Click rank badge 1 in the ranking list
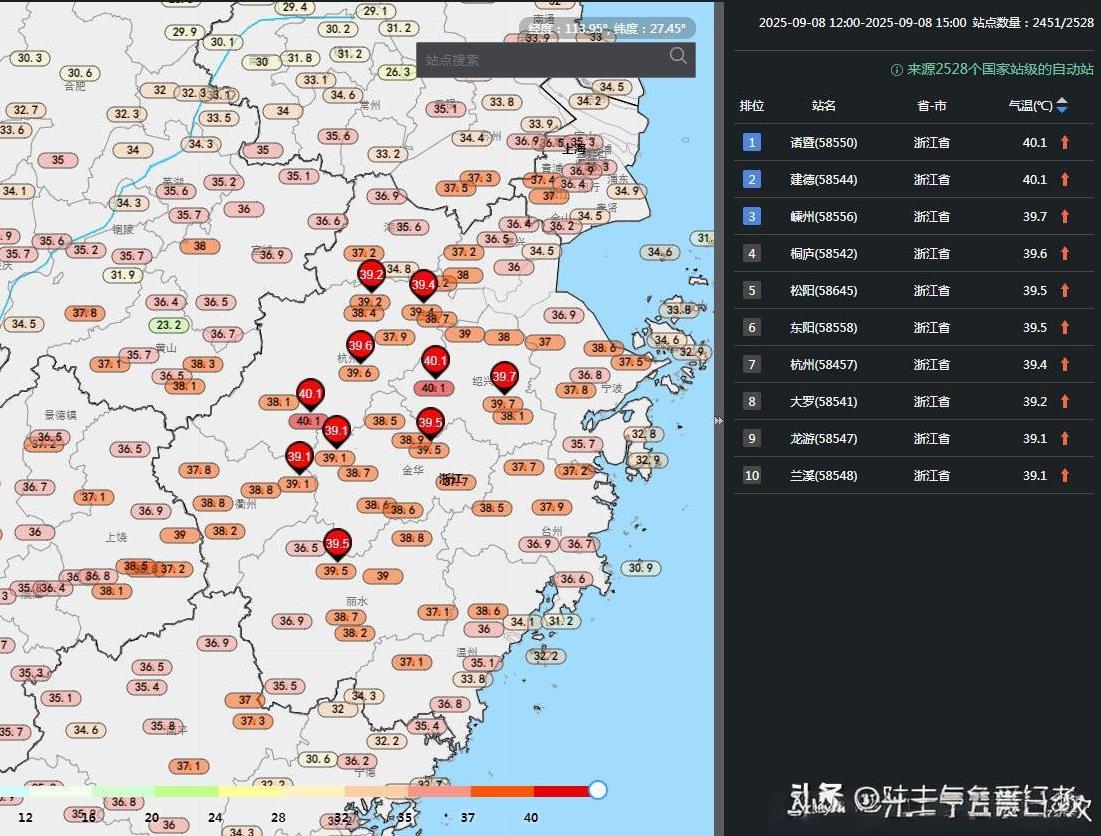This screenshot has width=1101, height=836. tap(751, 142)
